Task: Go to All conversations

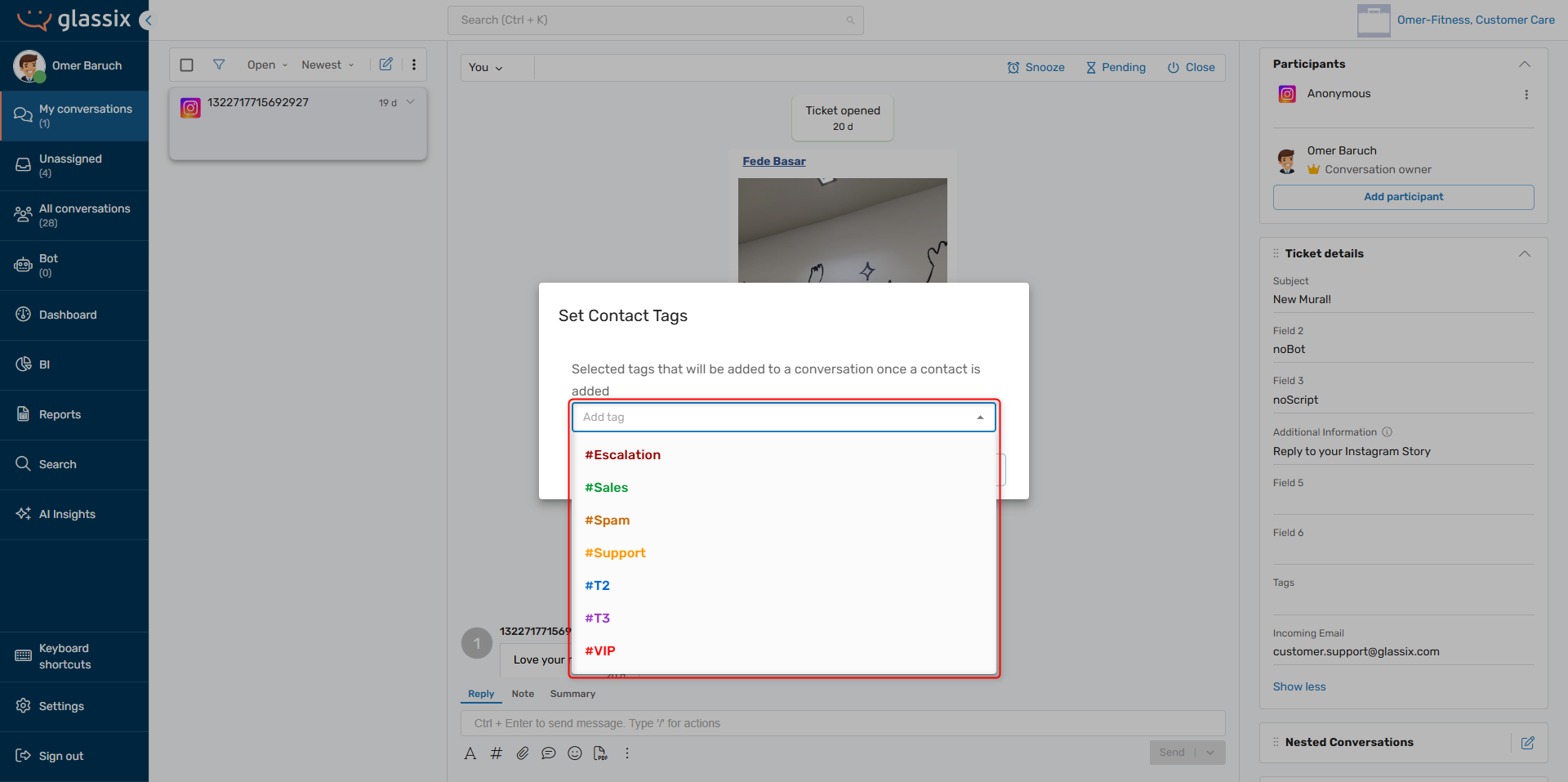Action: pos(74,216)
